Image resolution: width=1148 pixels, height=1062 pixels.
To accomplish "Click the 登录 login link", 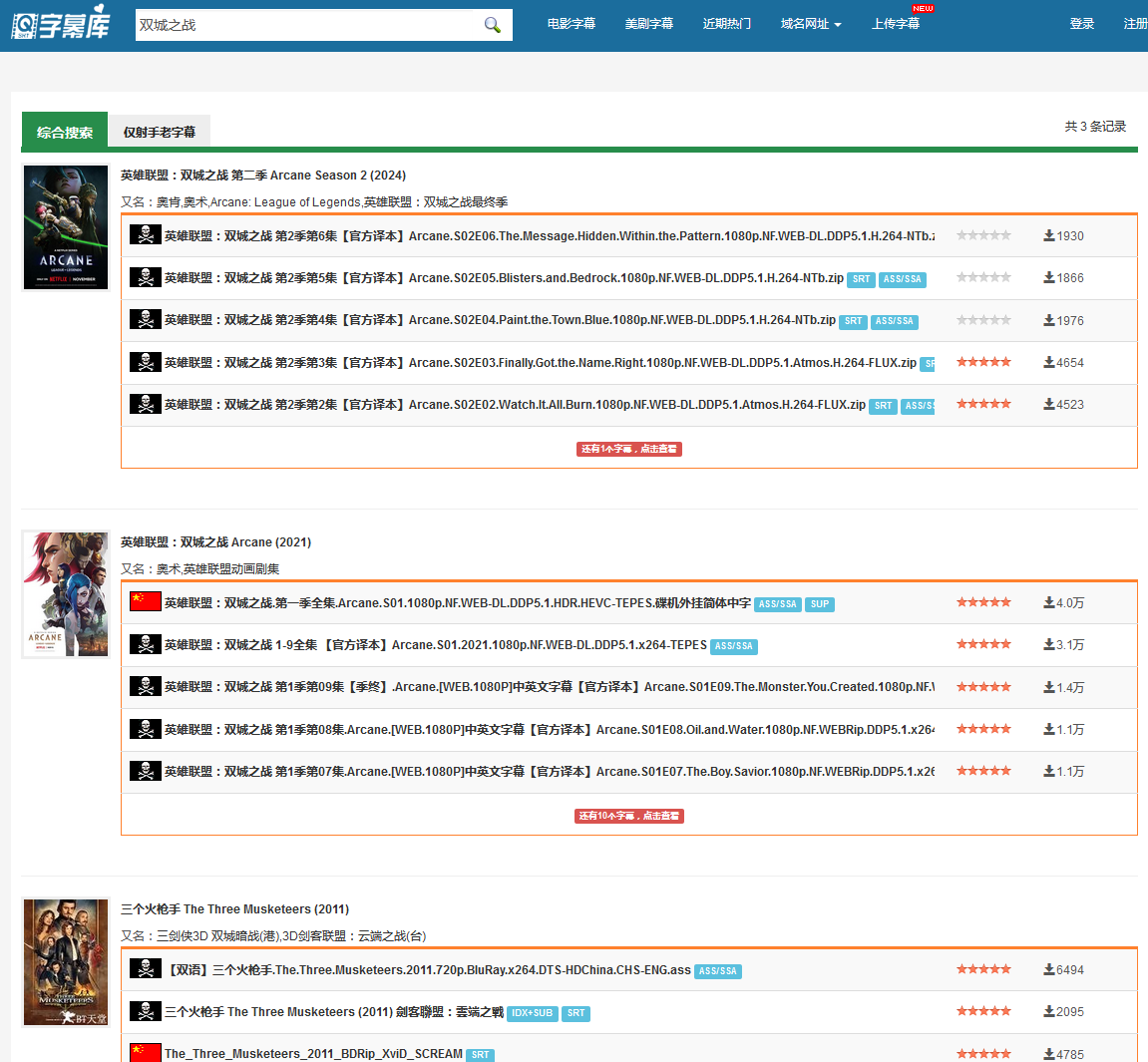I will [1081, 24].
